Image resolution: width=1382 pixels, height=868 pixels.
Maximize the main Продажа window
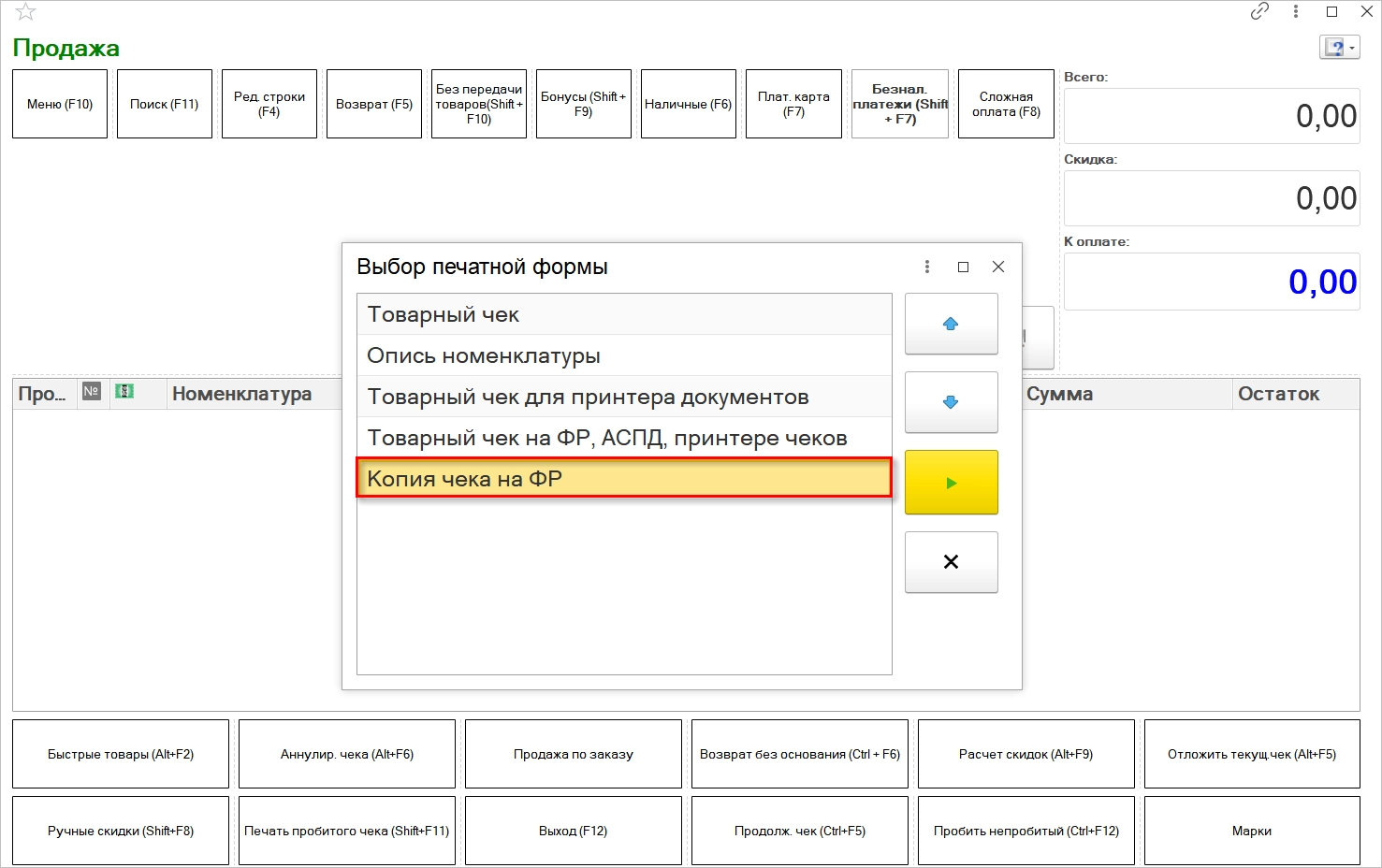coord(1331,11)
